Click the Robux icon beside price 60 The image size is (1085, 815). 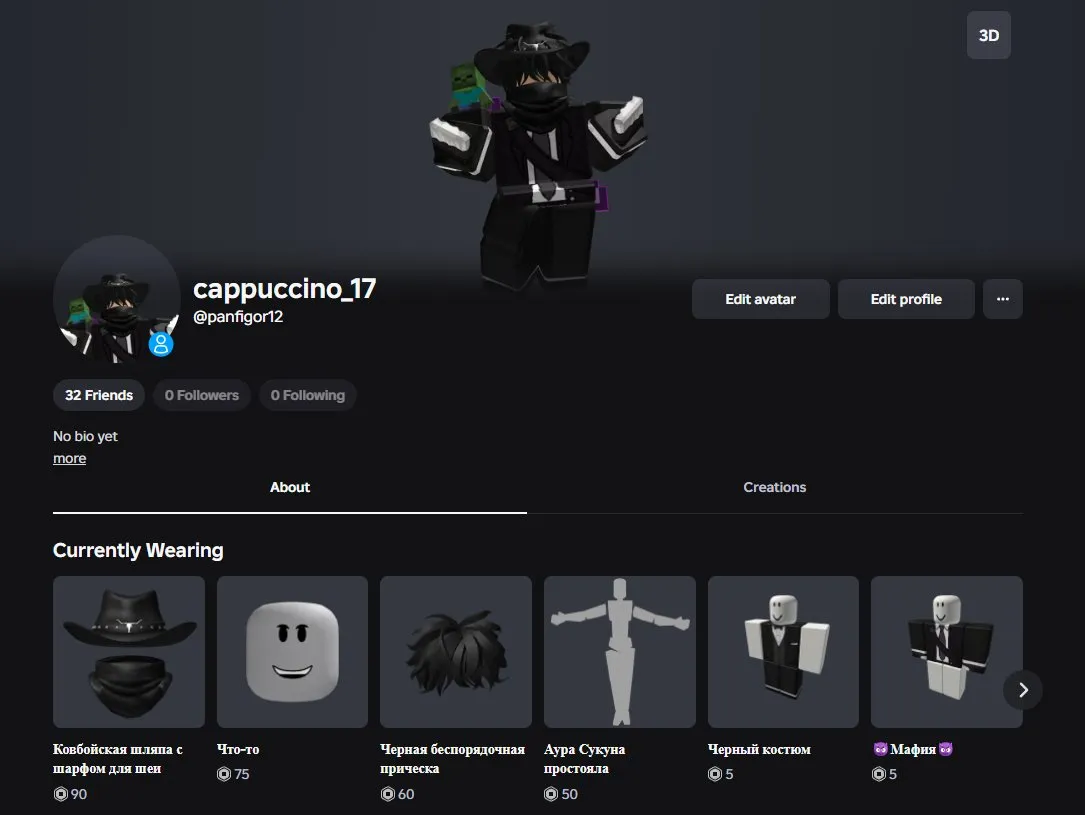click(388, 794)
